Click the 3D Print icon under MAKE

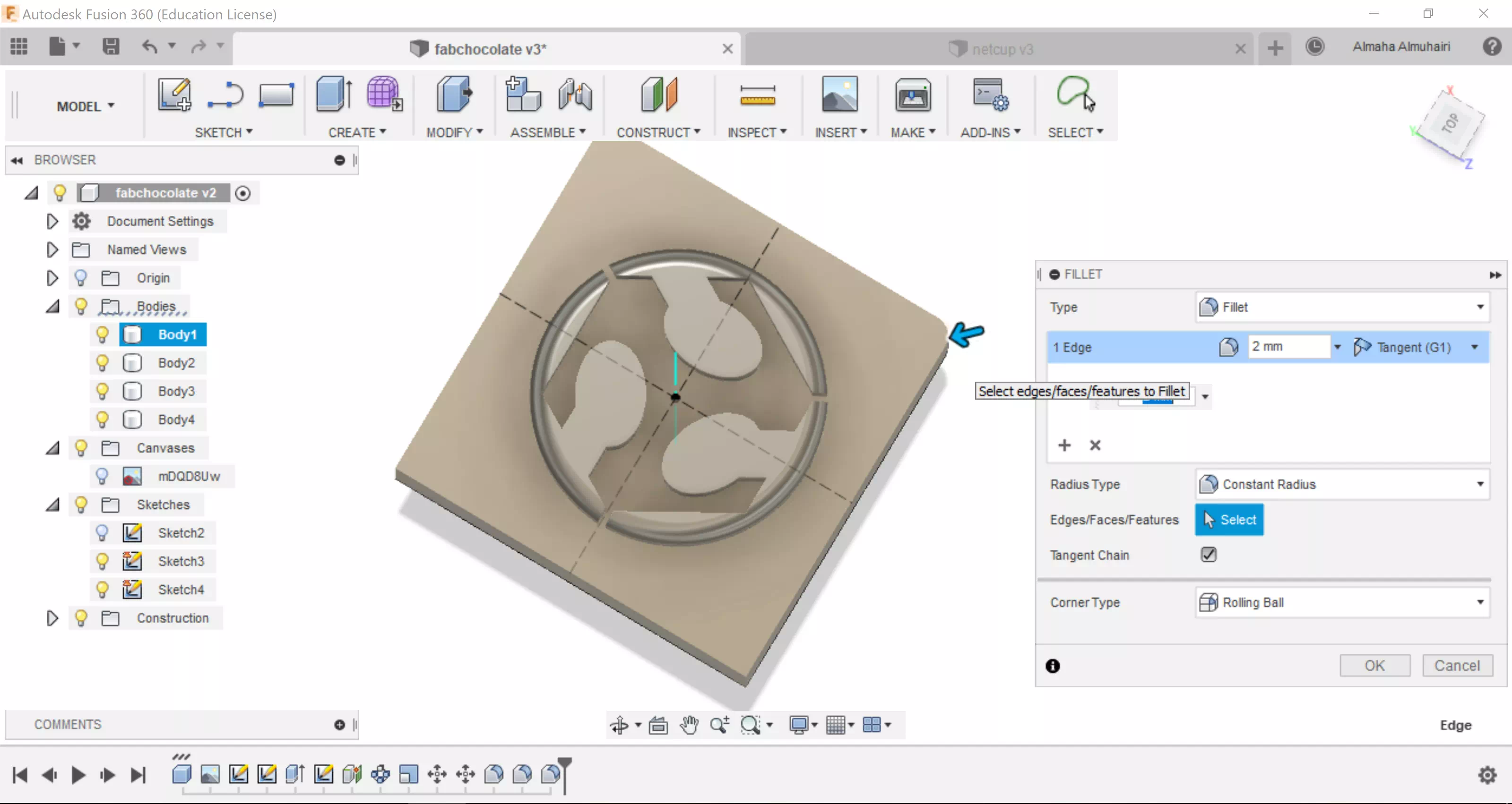click(912, 95)
